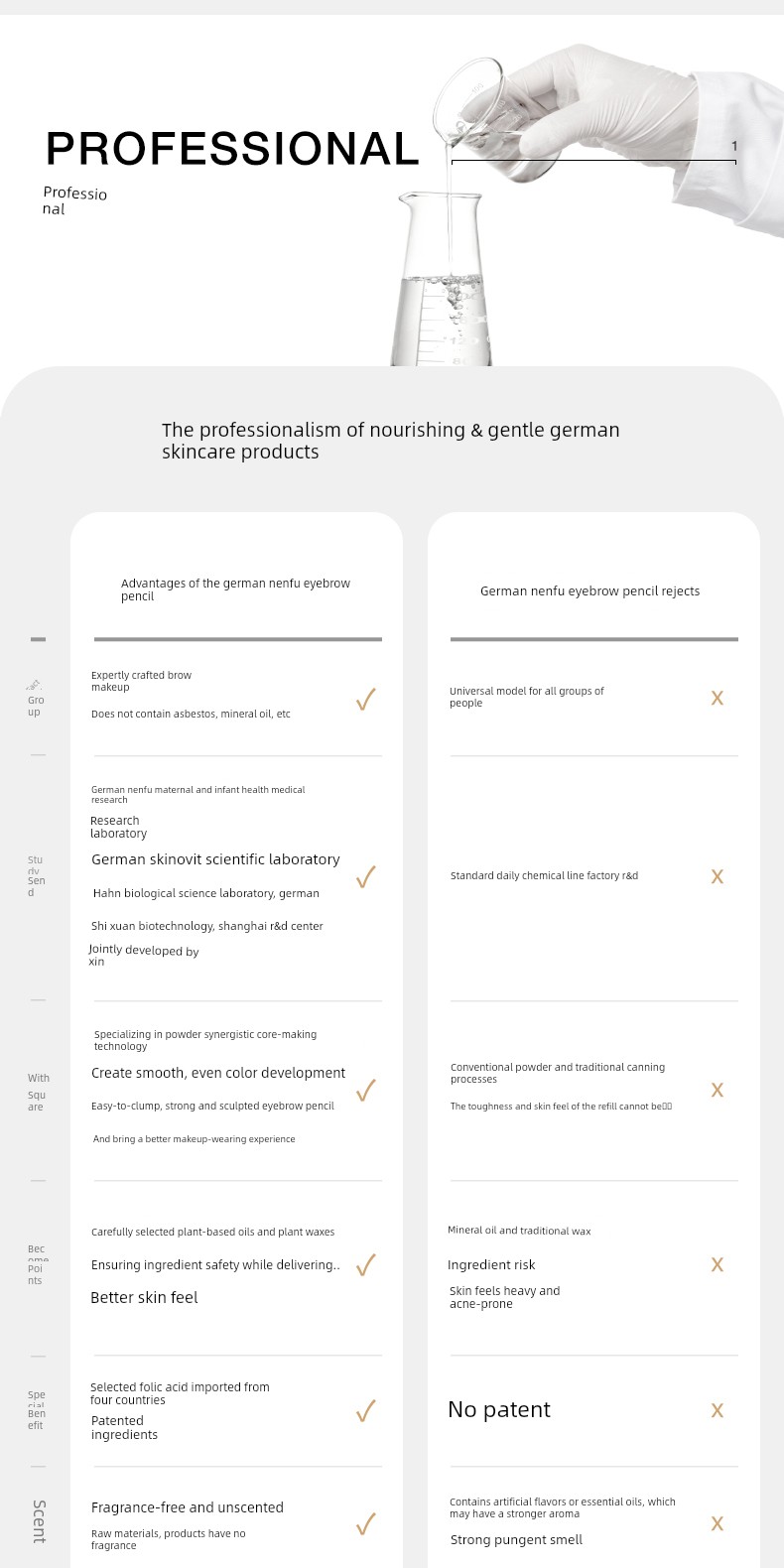Screen dimensions: 784x1568
Task: Click the checkmark beside Expertly crafted brow makeup
Action: click(365, 700)
